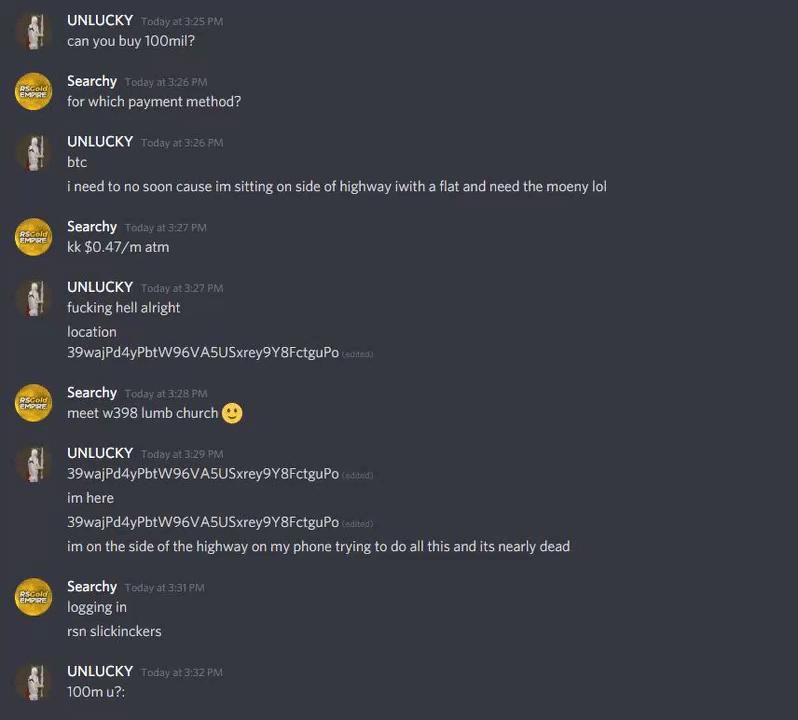Click Searchy's avatar beside 'logging in'
This screenshot has width=798, height=720.
[x=34, y=597]
